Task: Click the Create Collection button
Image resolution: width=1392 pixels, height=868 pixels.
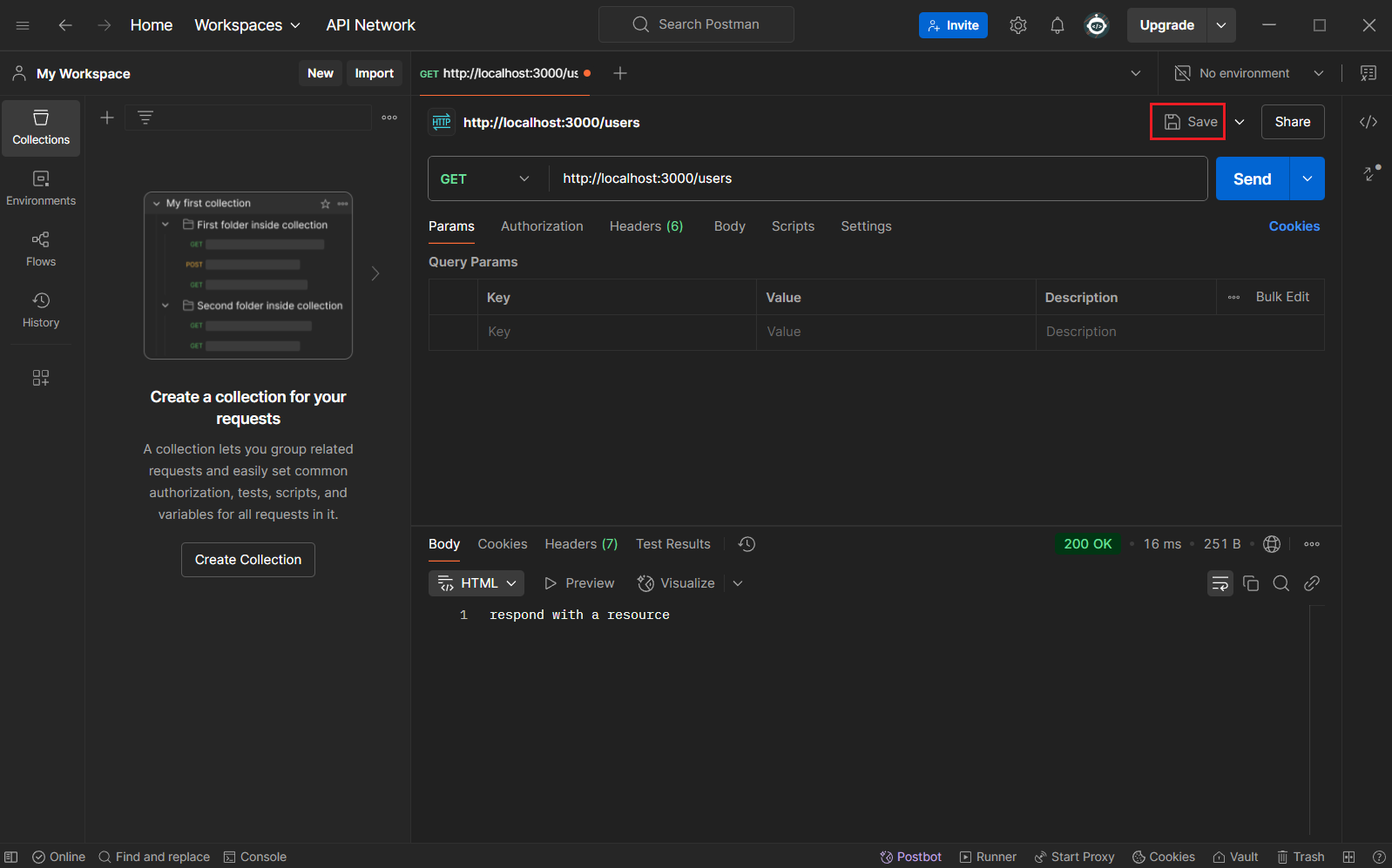Action: point(248,560)
